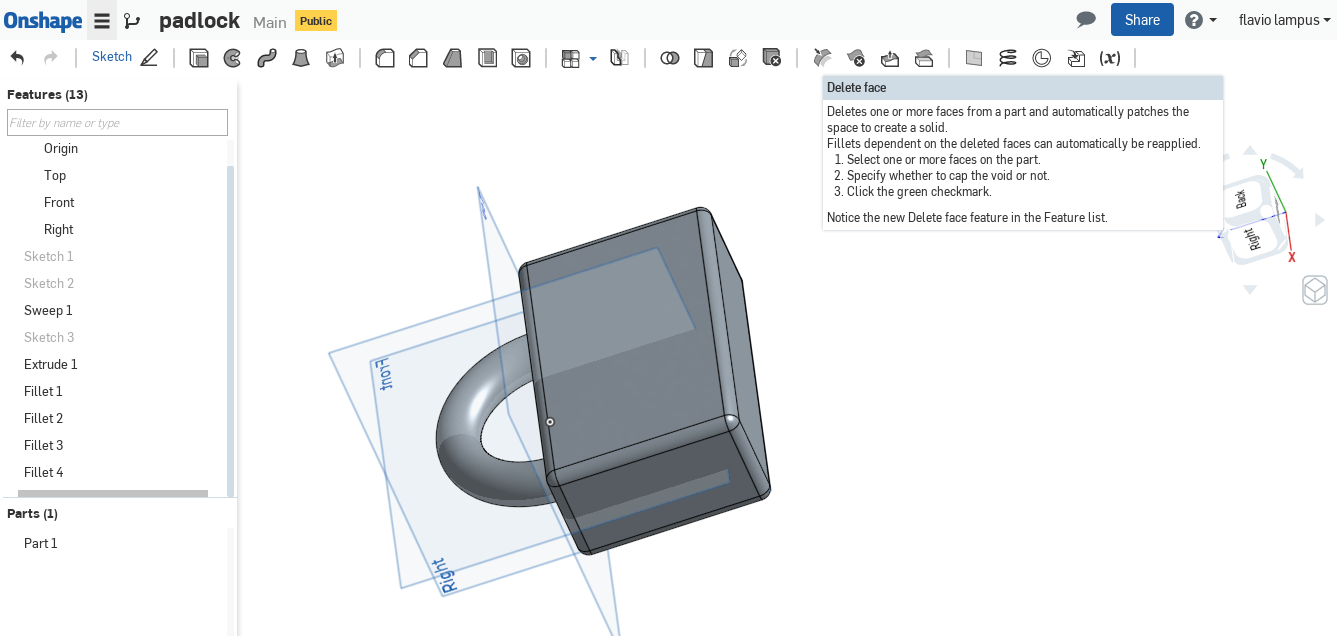Select the Delete face tool icon

855,58
